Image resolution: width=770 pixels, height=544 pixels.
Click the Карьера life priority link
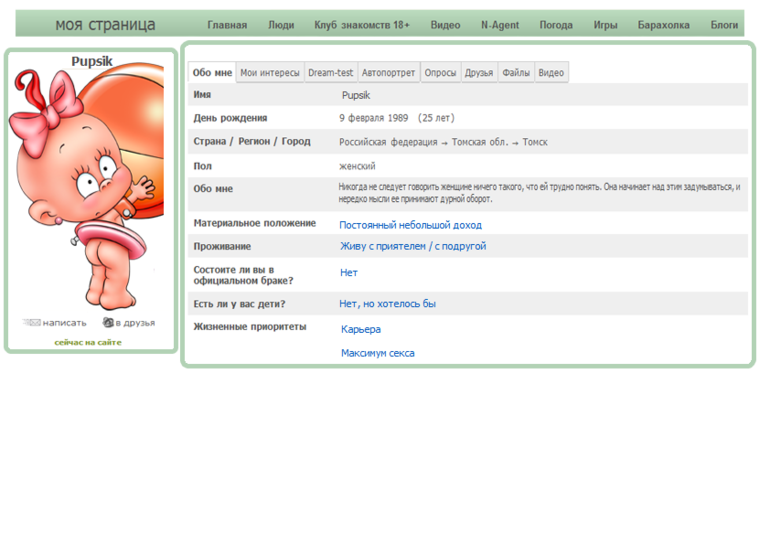click(x=361, y=329)
